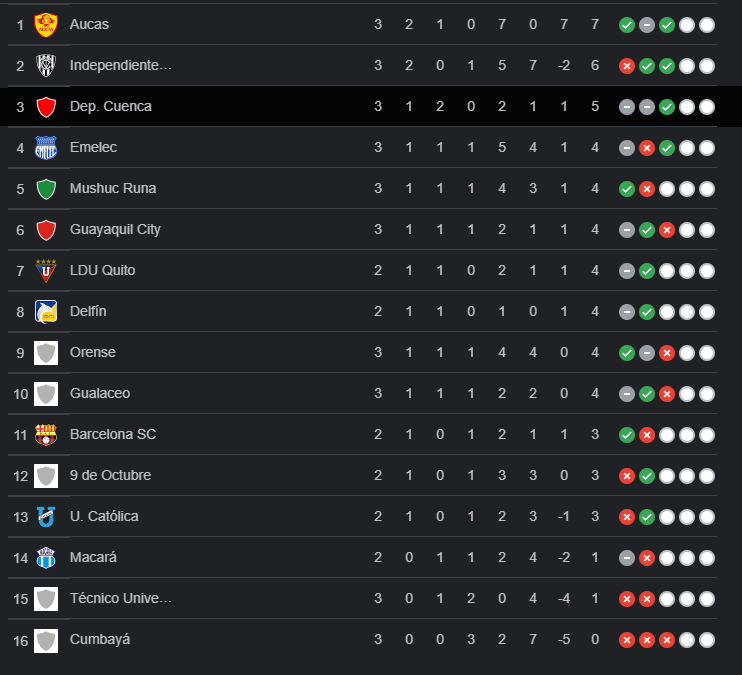Select the Orense team name
Screen dimensions: 742x675
93,352
